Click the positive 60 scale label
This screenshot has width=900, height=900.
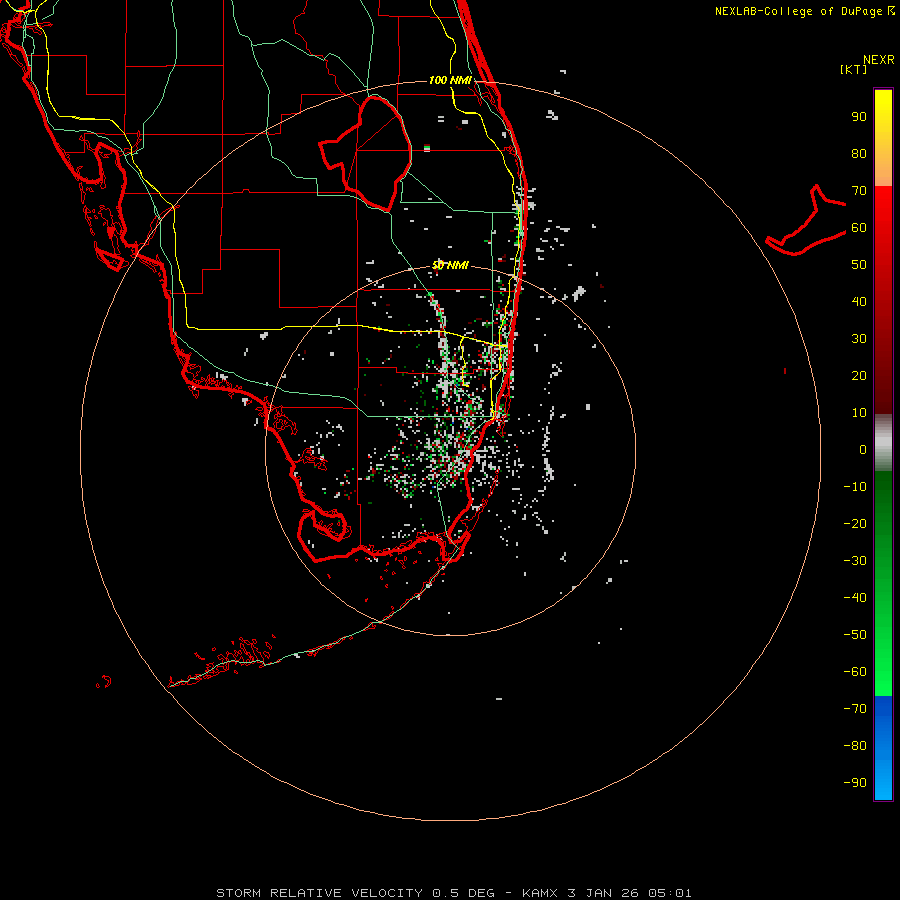pos(859,227)
